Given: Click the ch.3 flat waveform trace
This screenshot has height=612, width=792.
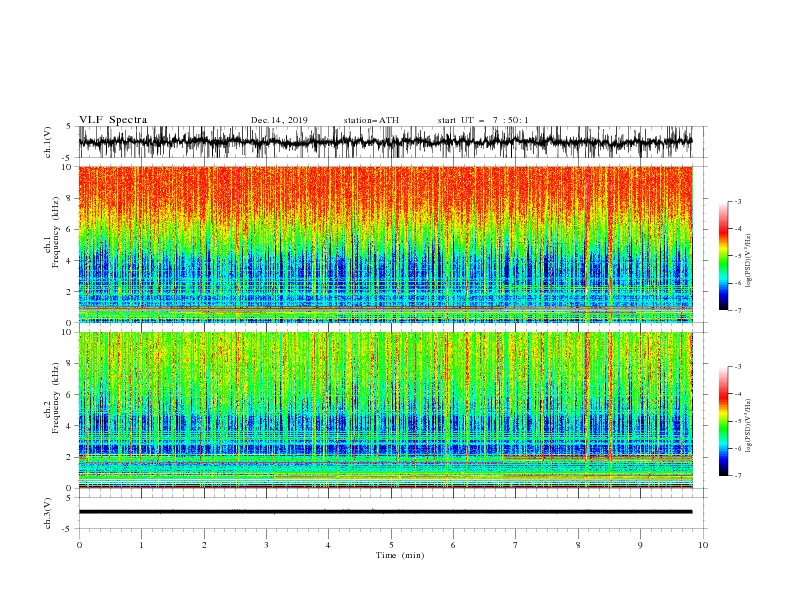Looking at the screenshot, I should click(x=385, y=512).
